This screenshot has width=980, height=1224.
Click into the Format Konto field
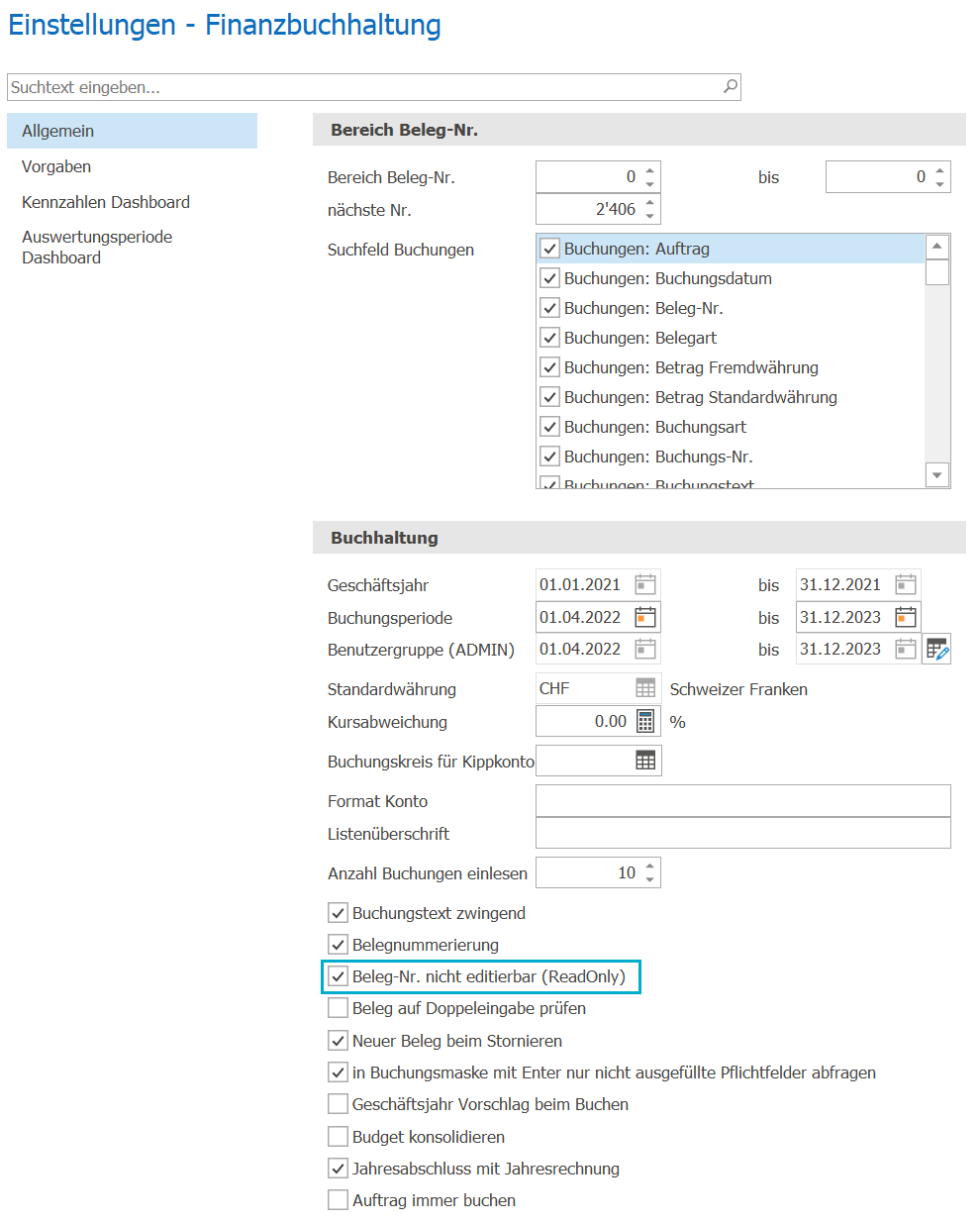743,801
